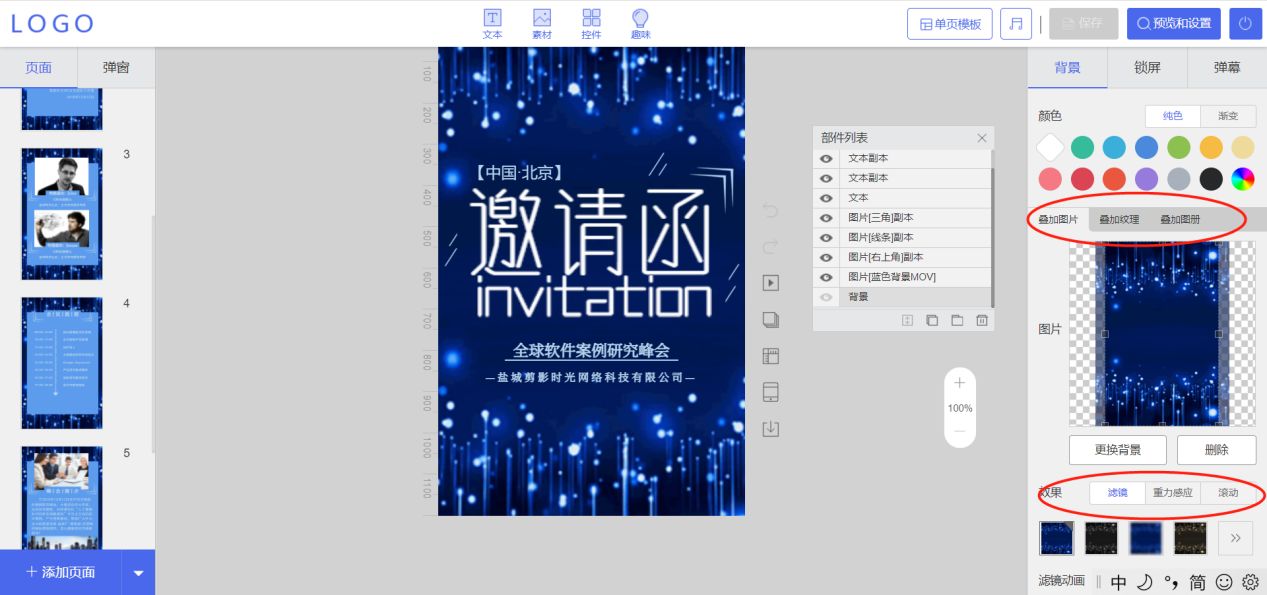The height and width of the screenshot is (595, 1267).
Task: Select the 滚动 effect option
Action: tap(1228, 492)
